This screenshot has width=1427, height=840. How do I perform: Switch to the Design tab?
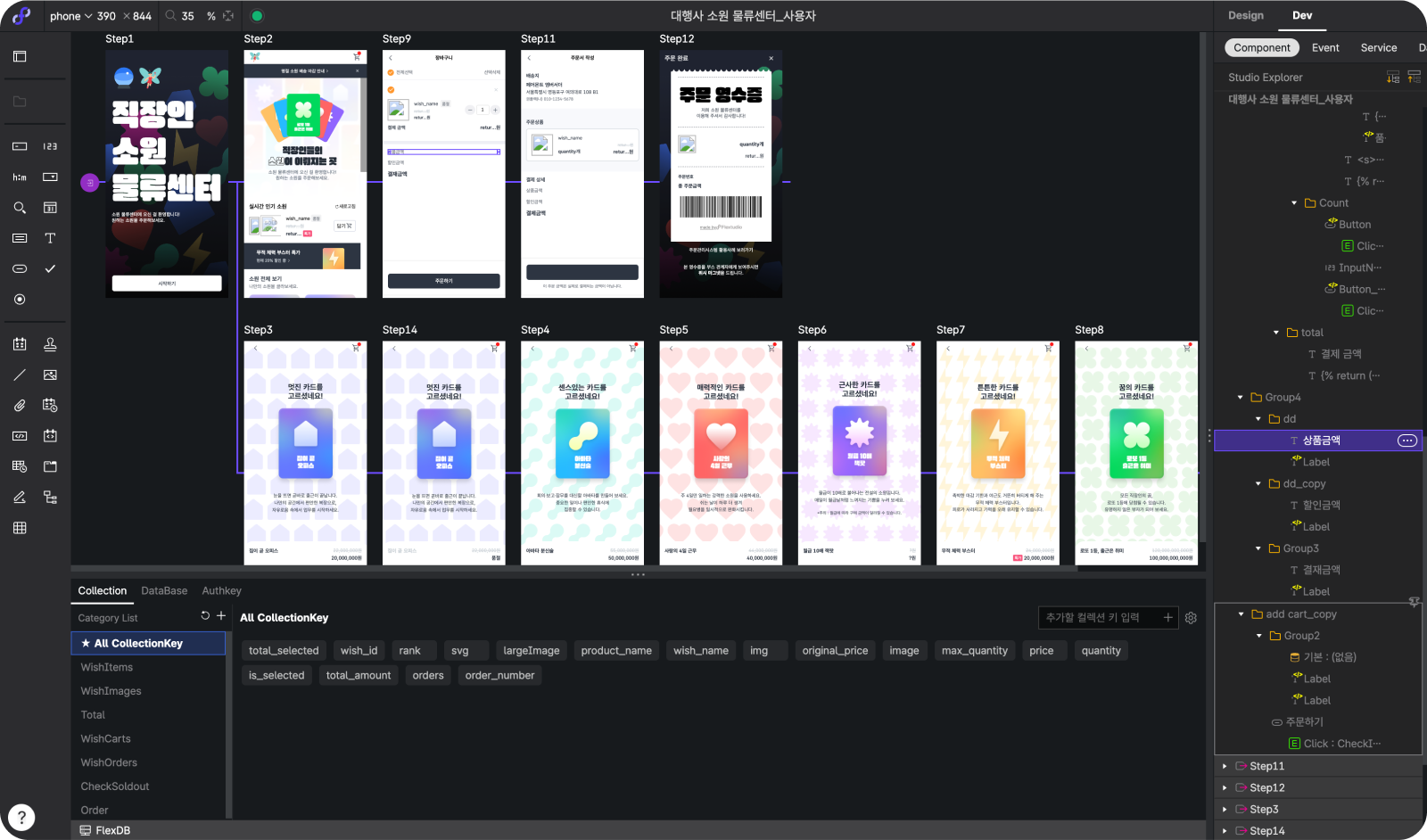(x=1245, y=15)
